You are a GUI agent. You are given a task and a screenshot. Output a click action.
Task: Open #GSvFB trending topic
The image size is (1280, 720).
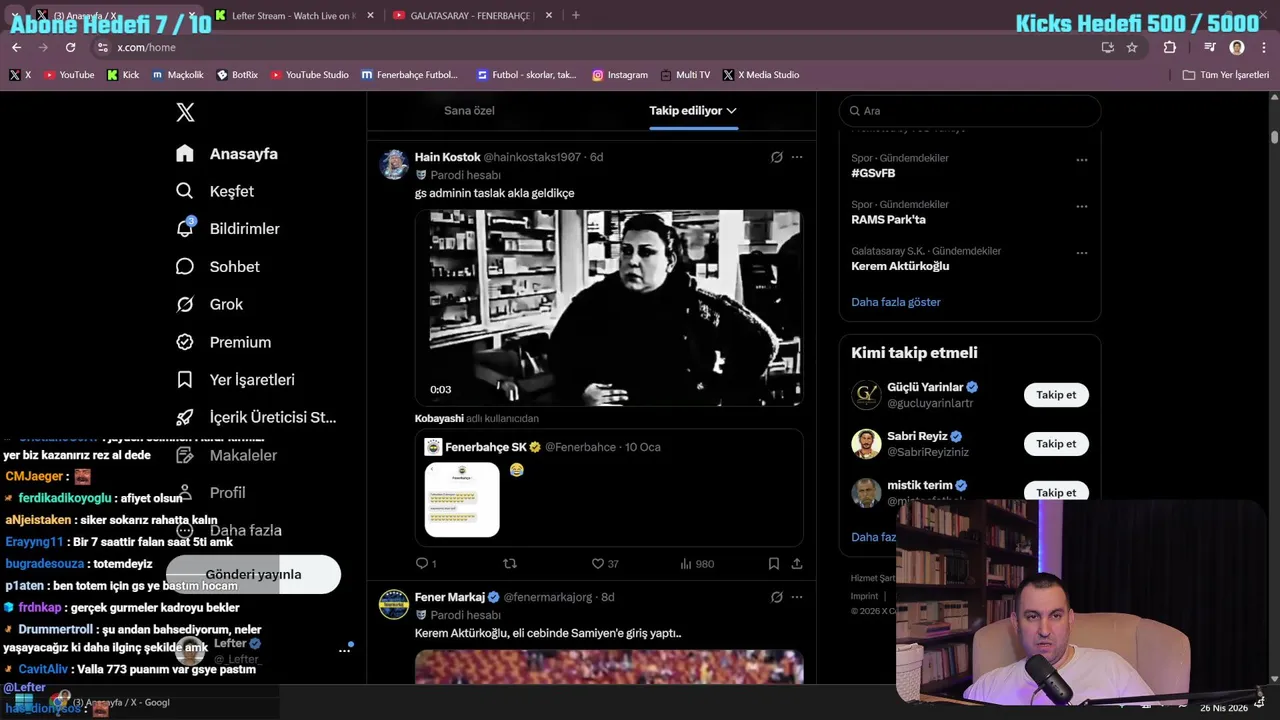pos(873,173)
